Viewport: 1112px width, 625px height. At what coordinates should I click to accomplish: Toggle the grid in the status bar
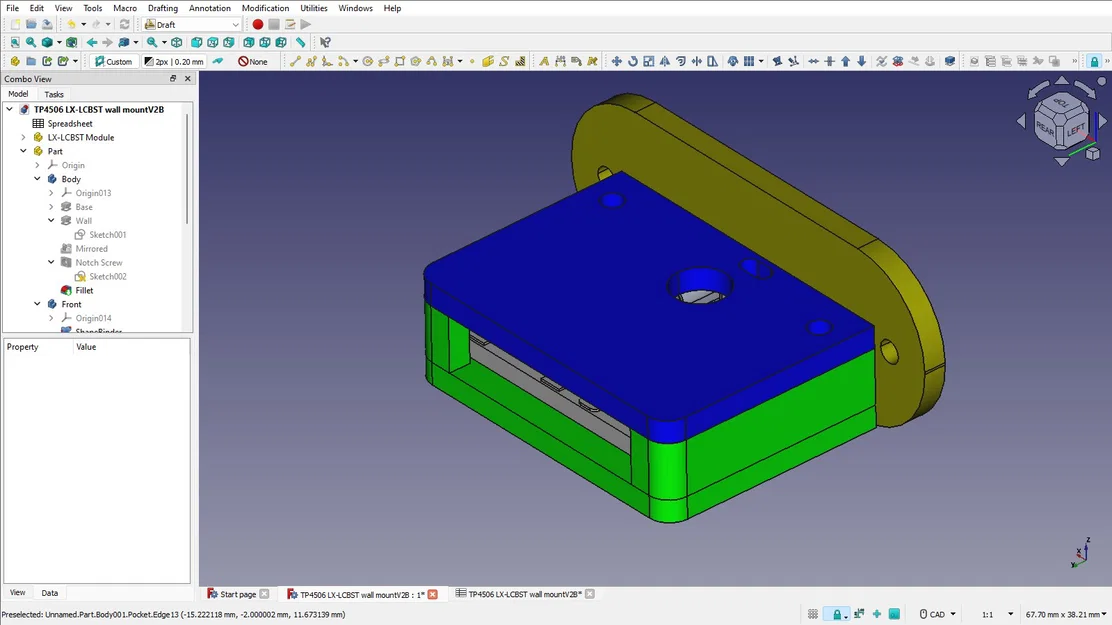(813, 614)
